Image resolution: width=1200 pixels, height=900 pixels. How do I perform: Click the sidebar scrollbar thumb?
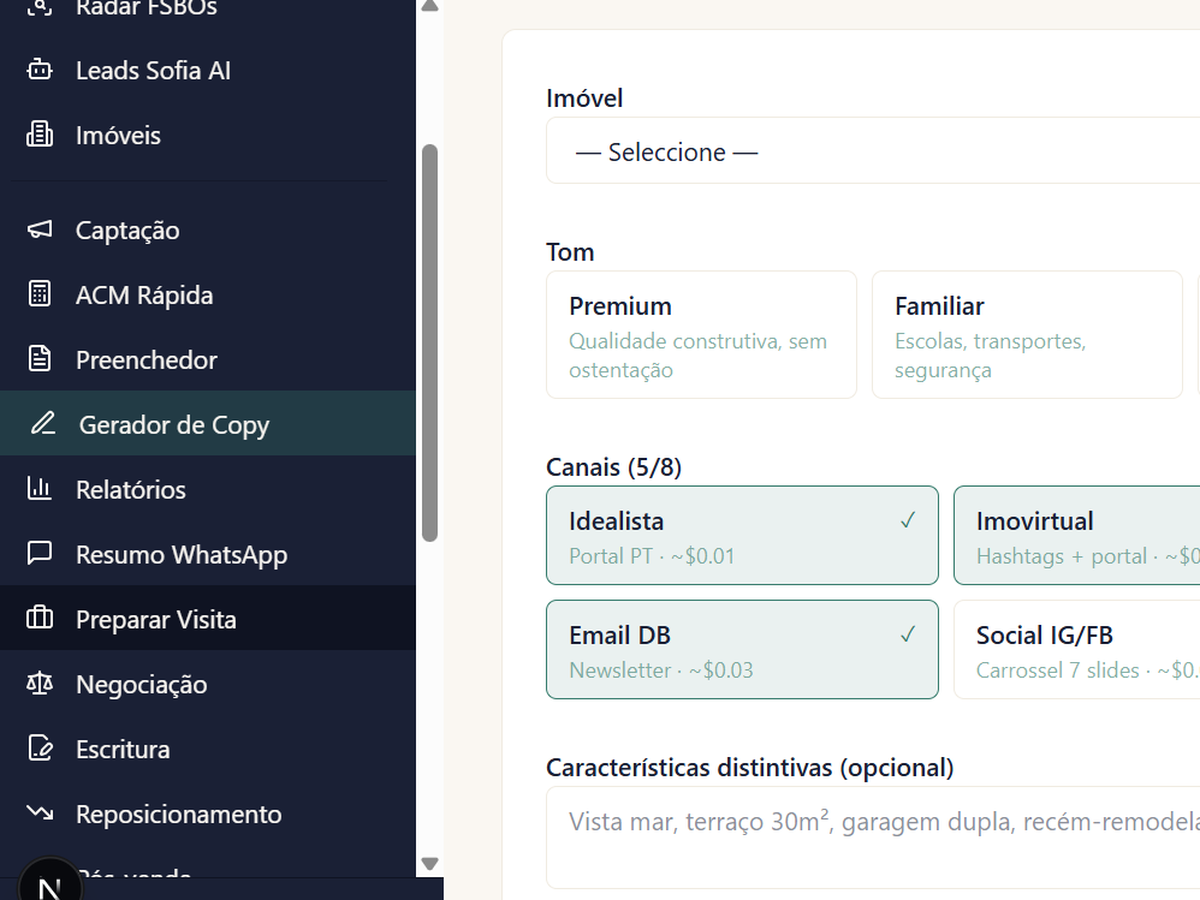click(430, 343)
